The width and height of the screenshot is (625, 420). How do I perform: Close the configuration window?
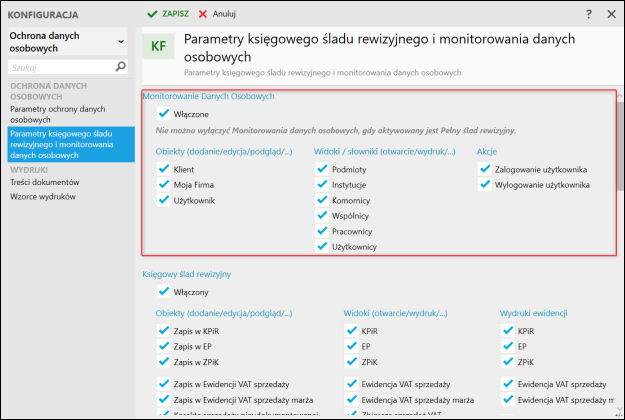[x=611, y=14]
